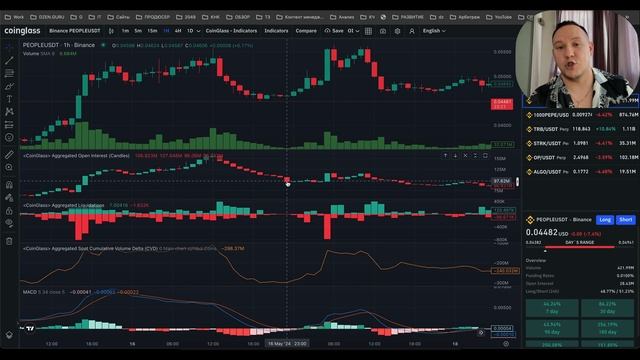The image size is (640, 360).
Task: Open chart settings gear icon
Action: 397,31
